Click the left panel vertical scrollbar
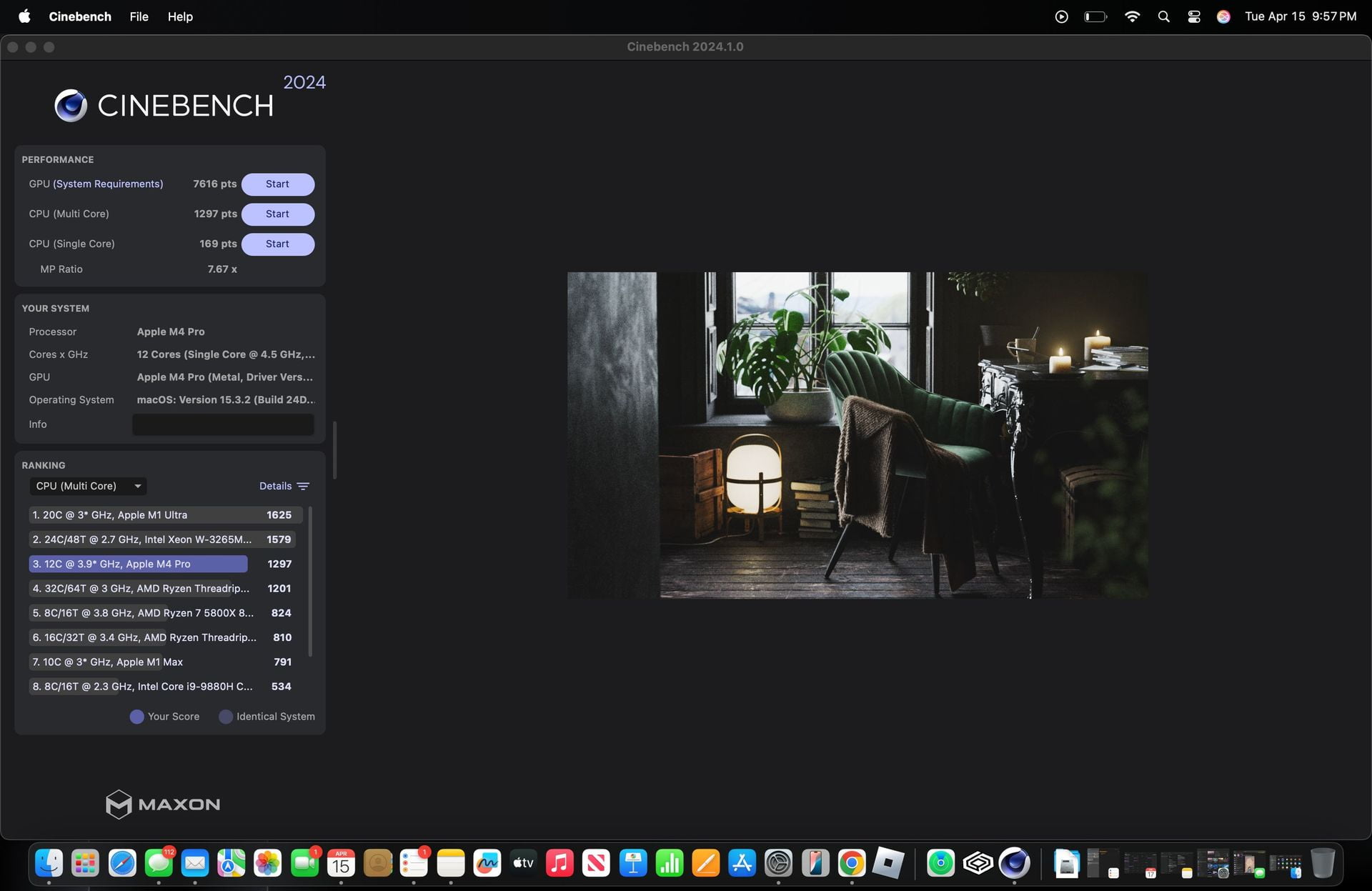Image resolution: width=1372 pixels, height=891 pixels. coord(334,450)
